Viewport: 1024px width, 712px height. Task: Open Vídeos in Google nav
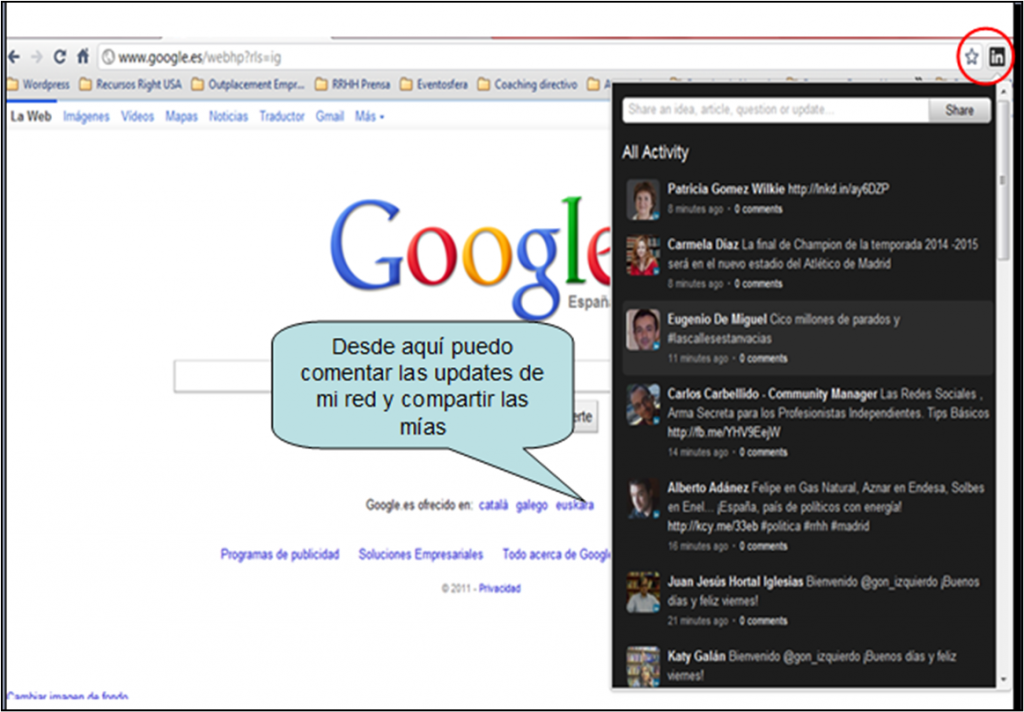coord(137,116)
